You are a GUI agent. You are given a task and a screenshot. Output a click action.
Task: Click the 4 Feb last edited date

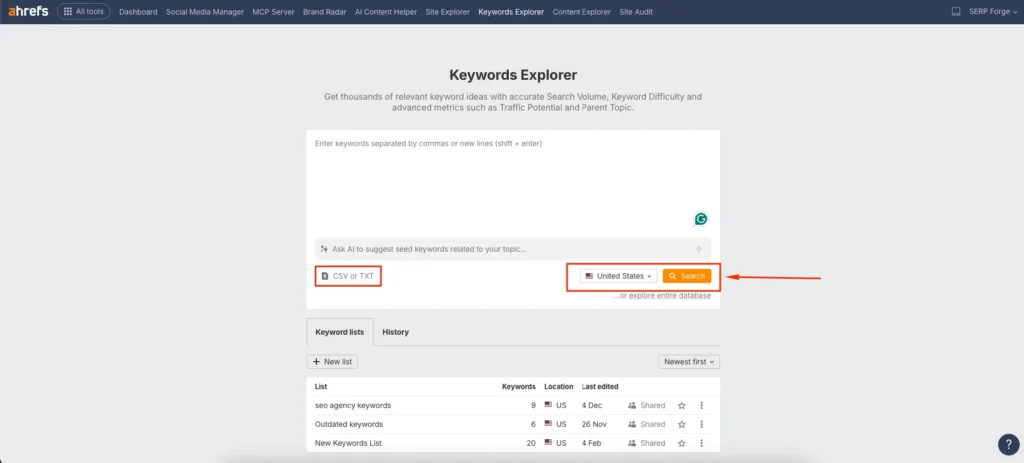point(592,443)
